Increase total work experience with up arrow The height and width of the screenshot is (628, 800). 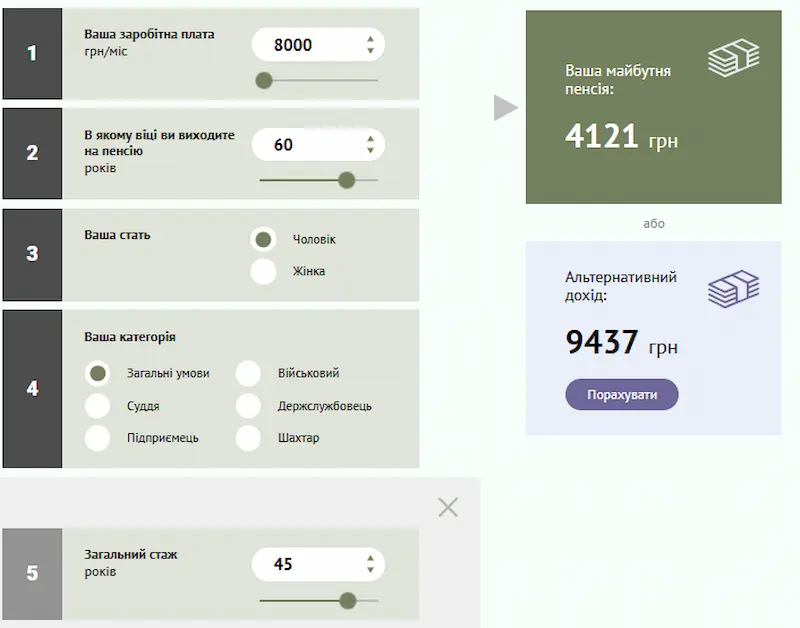coord(370,558)
